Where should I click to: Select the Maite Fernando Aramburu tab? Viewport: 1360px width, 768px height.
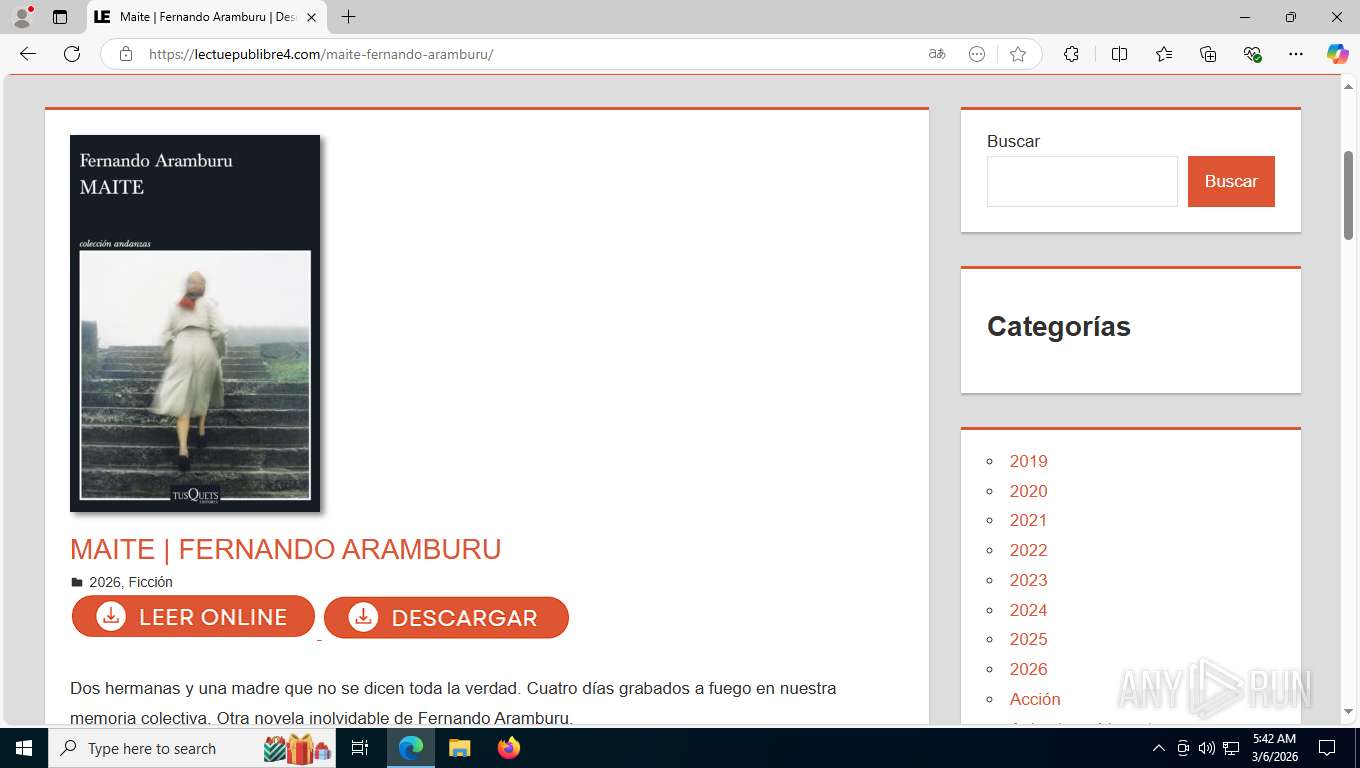pos(207,17)
